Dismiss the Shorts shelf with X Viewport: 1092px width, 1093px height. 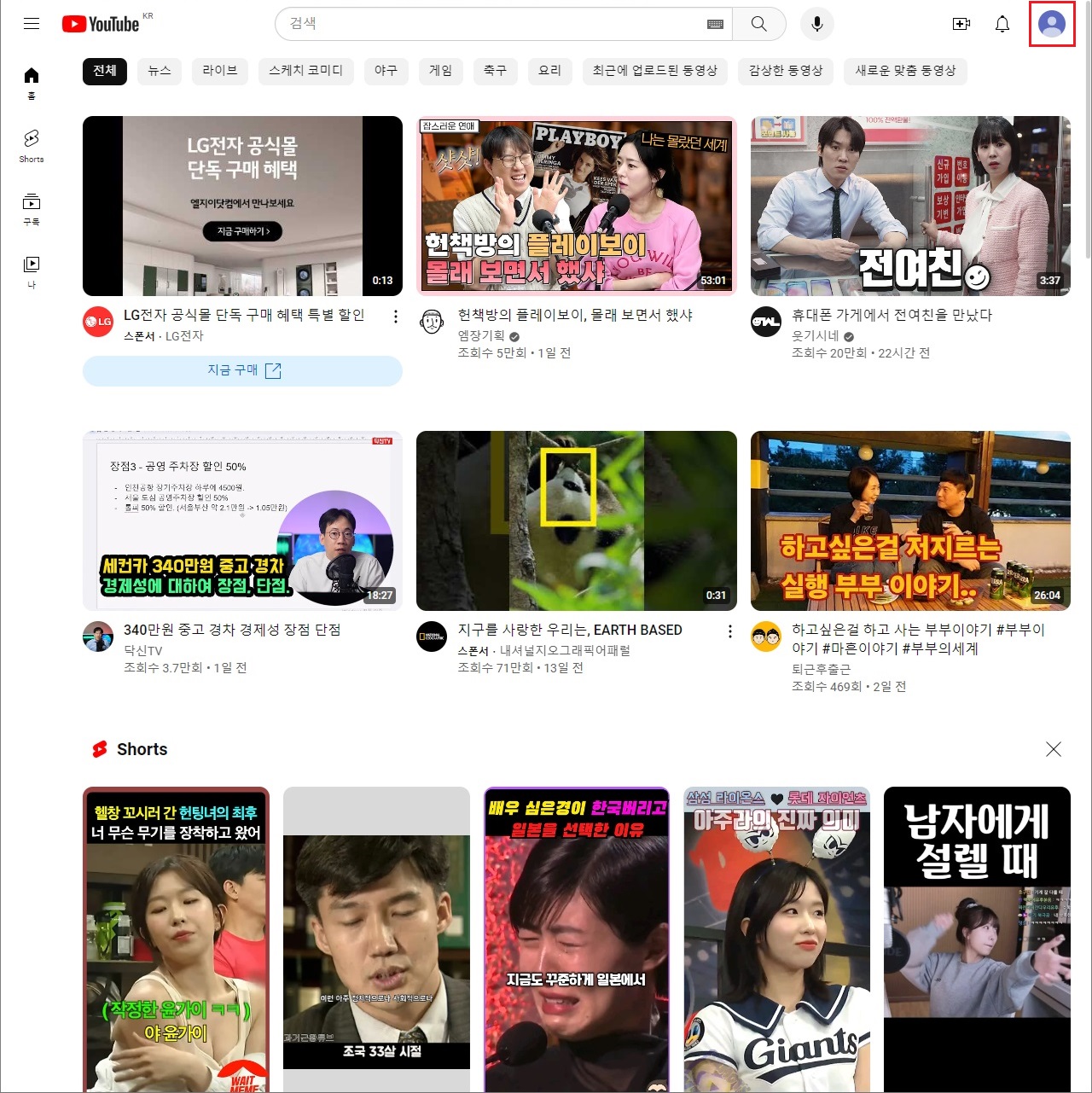pos(1054,749)
